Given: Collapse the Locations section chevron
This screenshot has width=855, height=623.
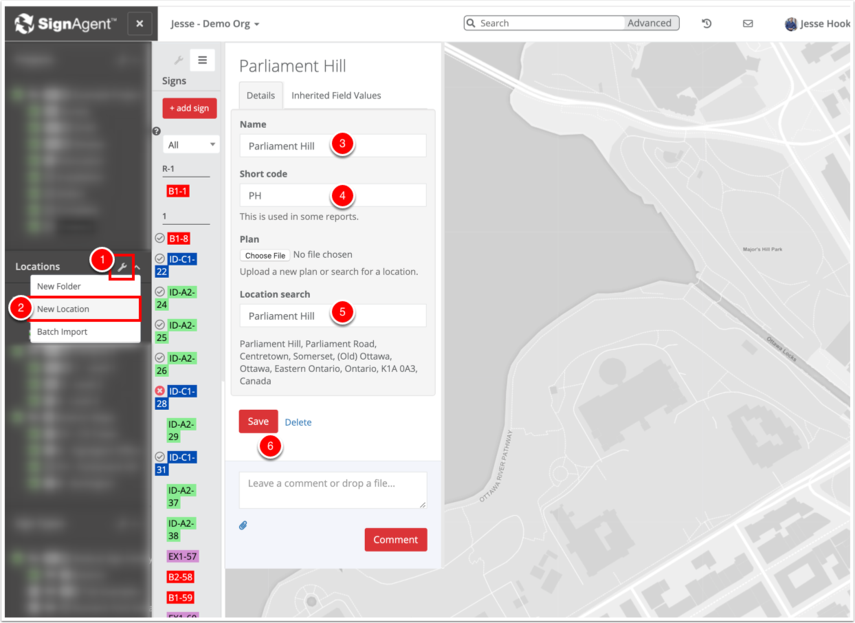Looking at the screenshot, I should click(138, 267).
